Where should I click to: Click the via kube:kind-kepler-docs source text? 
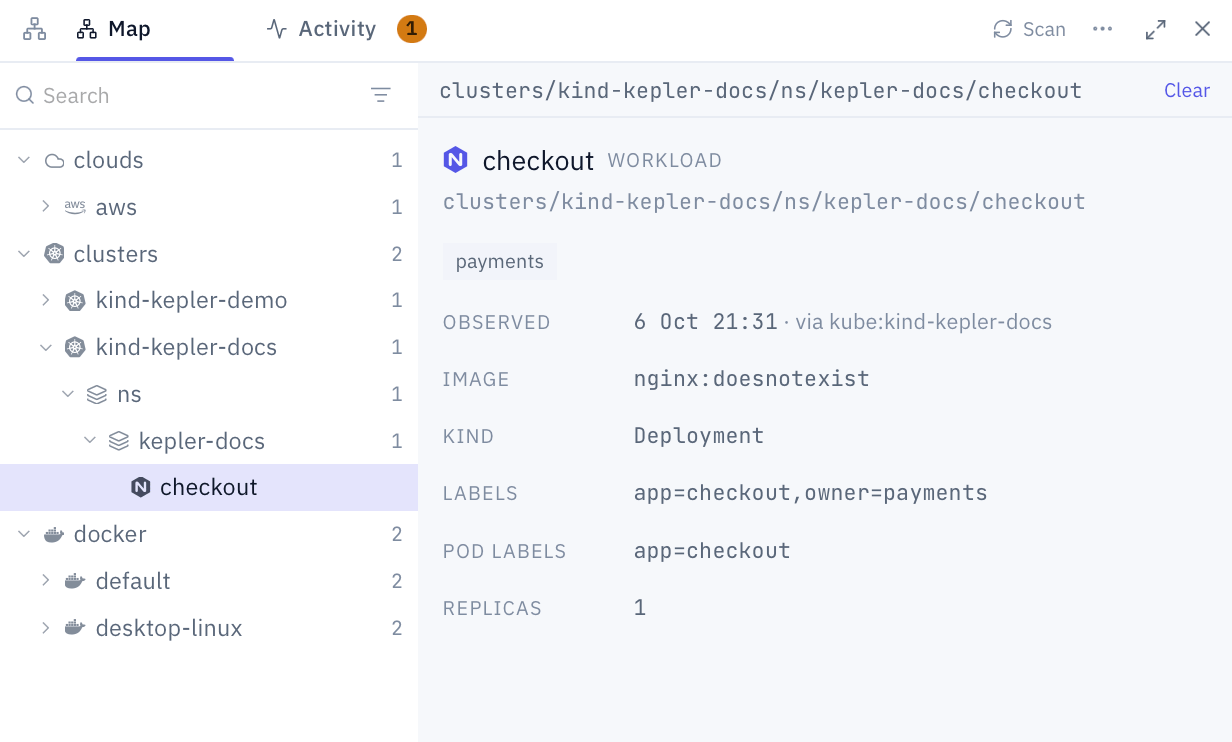924,322
